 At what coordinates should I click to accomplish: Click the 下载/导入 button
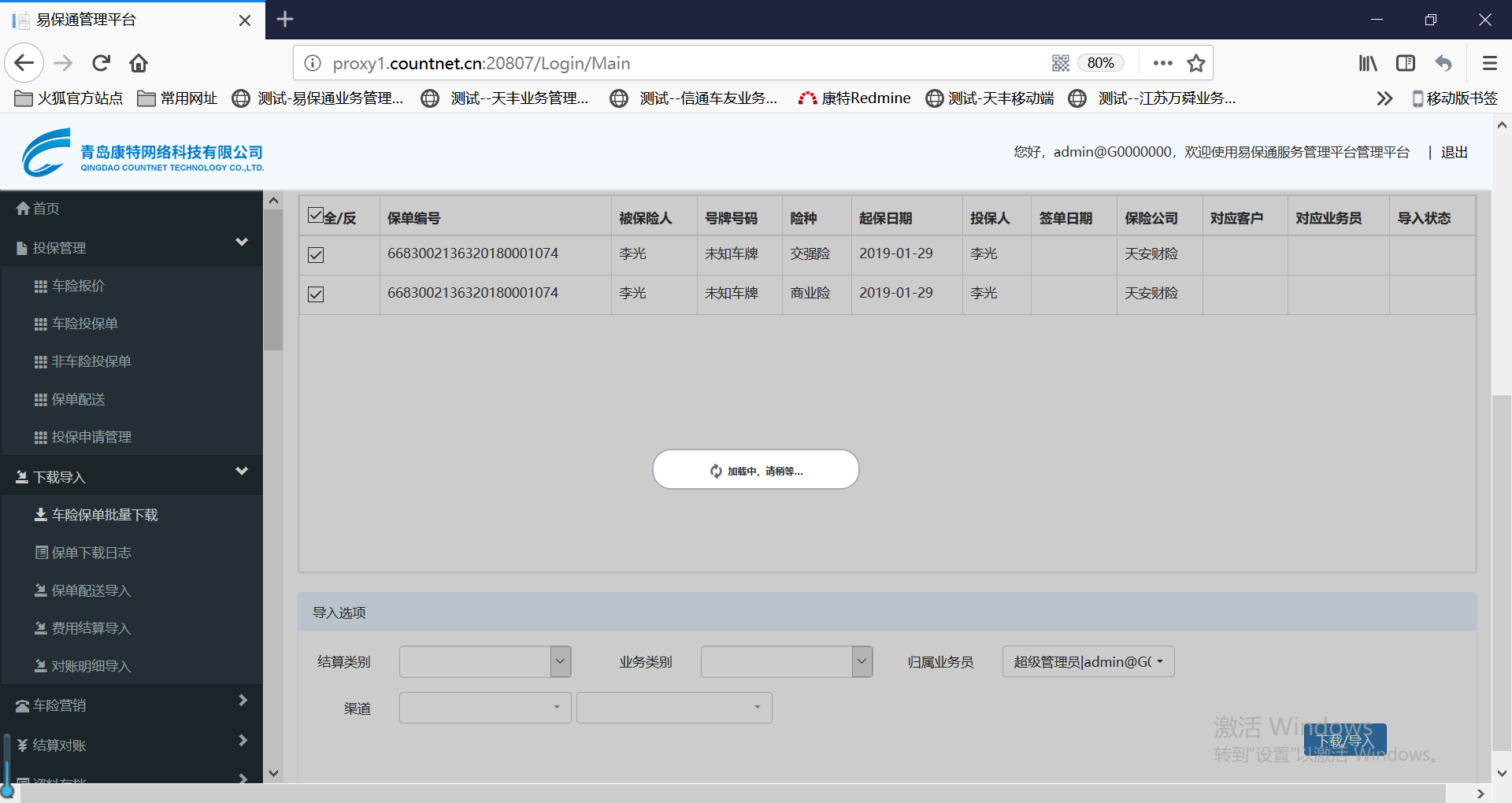coord(1345,741)
